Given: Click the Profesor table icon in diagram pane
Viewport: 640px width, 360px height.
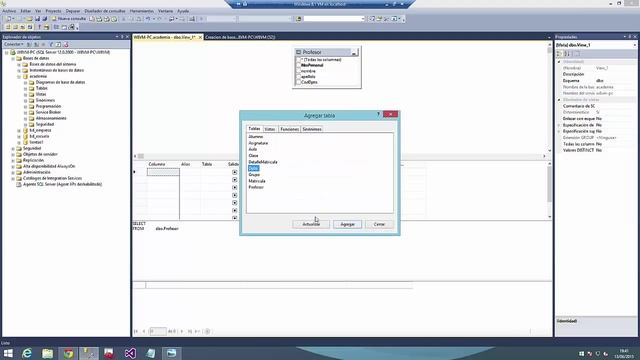Looking at the screenshot, I should [x=298, y=52].
